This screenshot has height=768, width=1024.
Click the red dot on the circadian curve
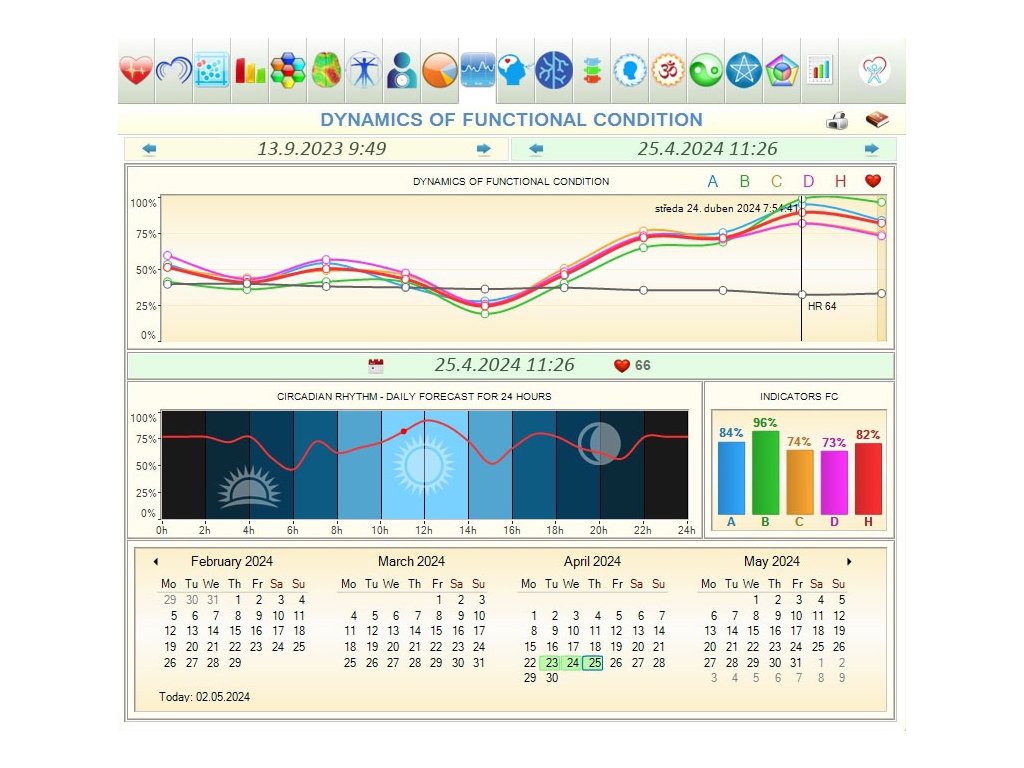(x=404, y=431)
